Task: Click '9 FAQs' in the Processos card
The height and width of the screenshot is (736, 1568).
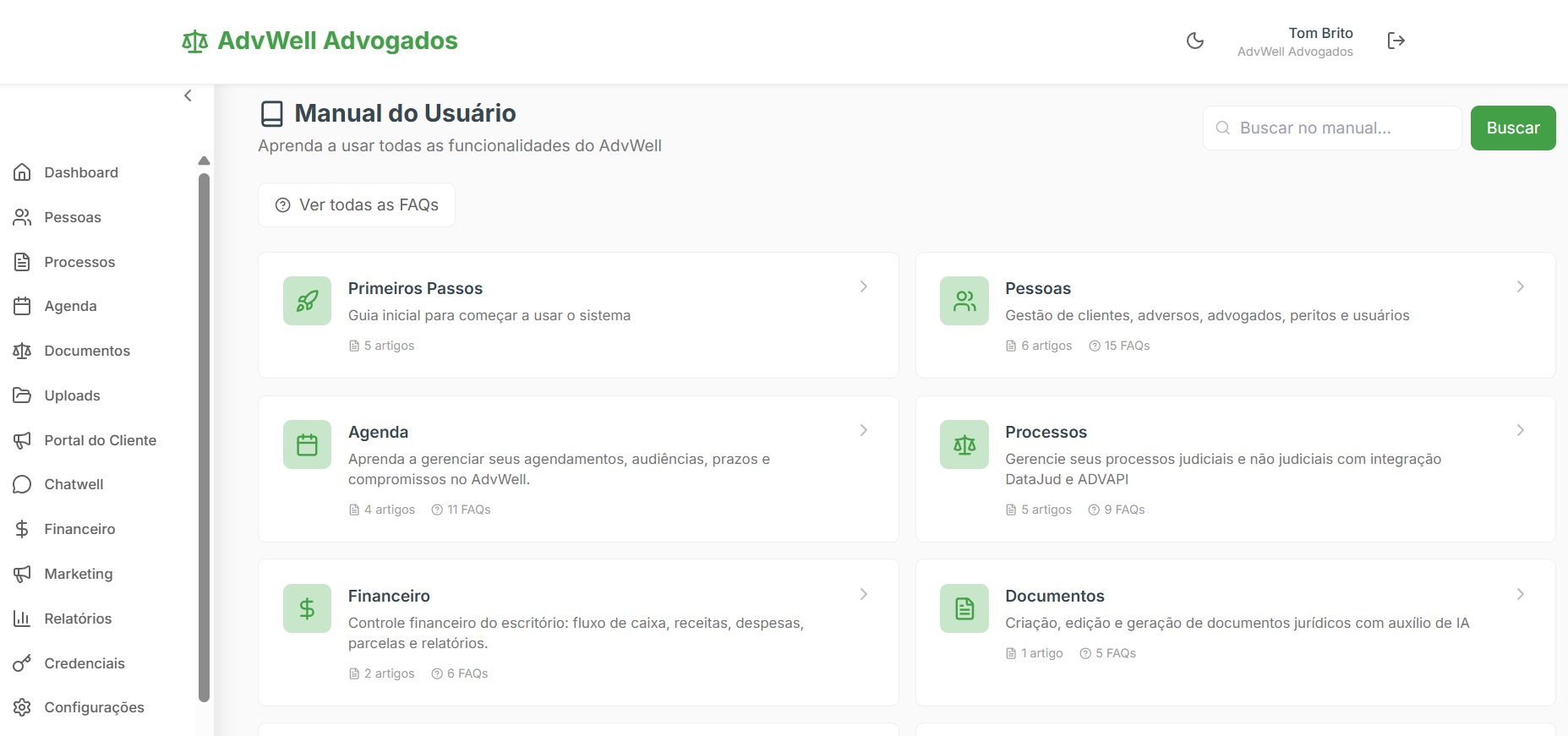Action: coord(1117,510)
